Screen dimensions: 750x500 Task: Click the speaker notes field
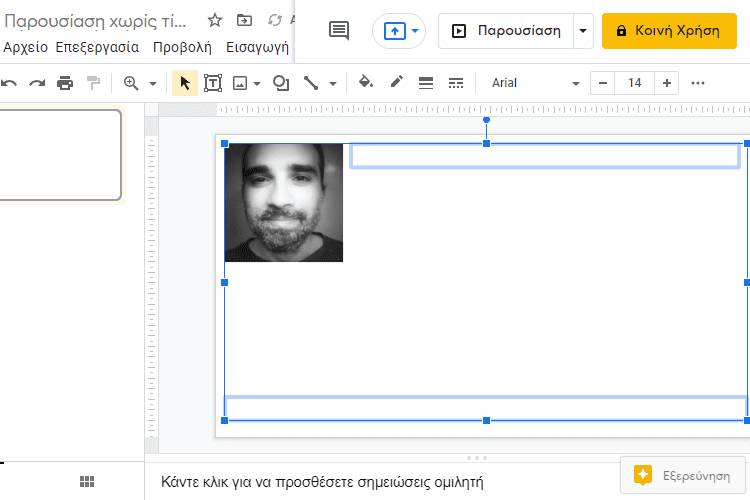322,481
